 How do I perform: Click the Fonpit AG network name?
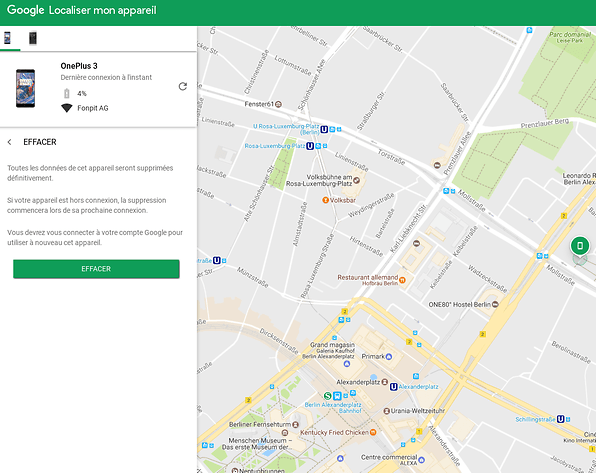point(93,108)
